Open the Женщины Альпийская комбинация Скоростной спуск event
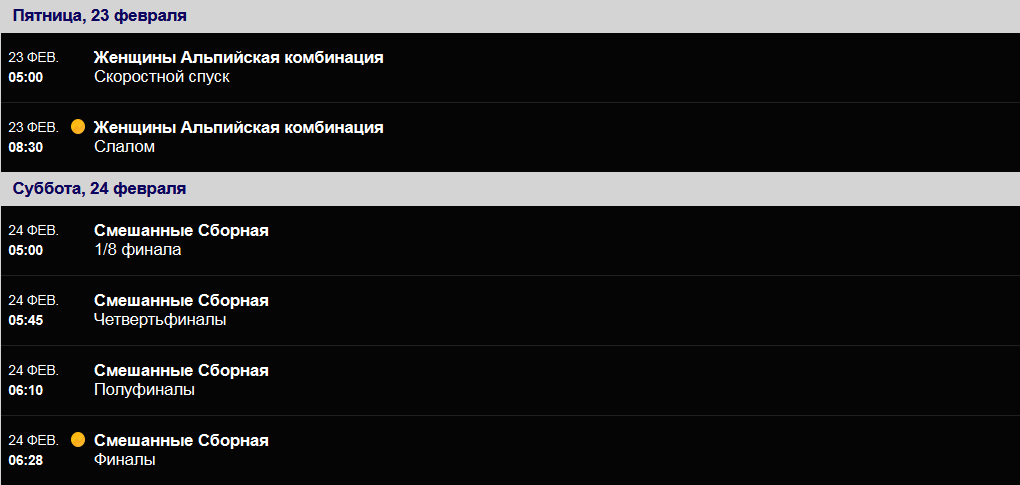 point(510,68)
